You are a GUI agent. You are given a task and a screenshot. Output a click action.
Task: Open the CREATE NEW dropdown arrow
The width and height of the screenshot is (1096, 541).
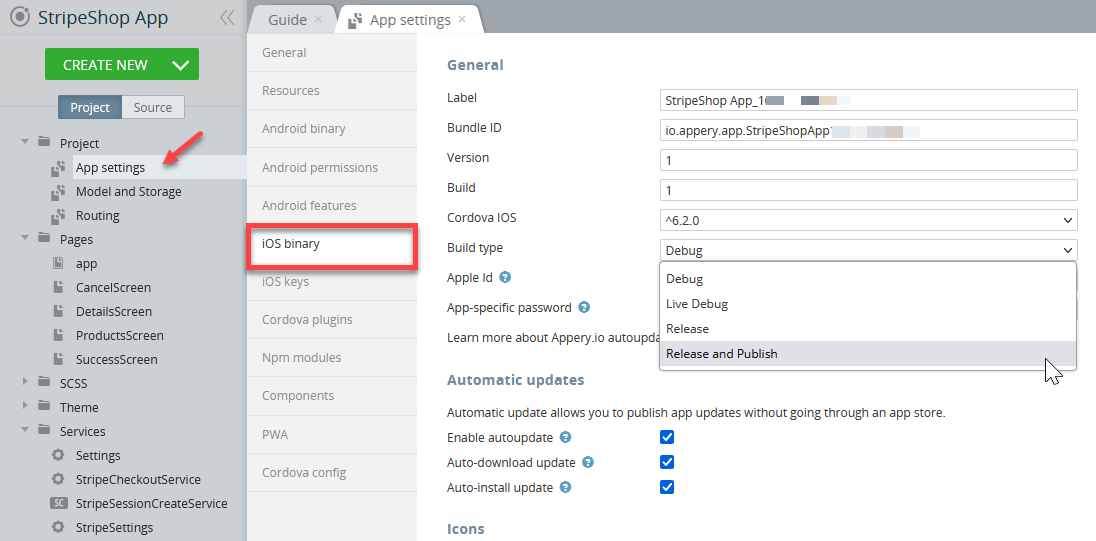[x=180, y=65]
